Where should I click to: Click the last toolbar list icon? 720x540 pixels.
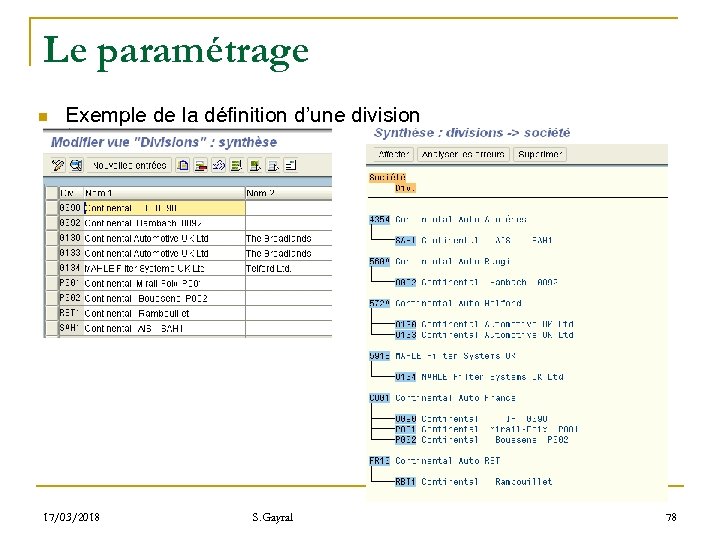point(291,165)
